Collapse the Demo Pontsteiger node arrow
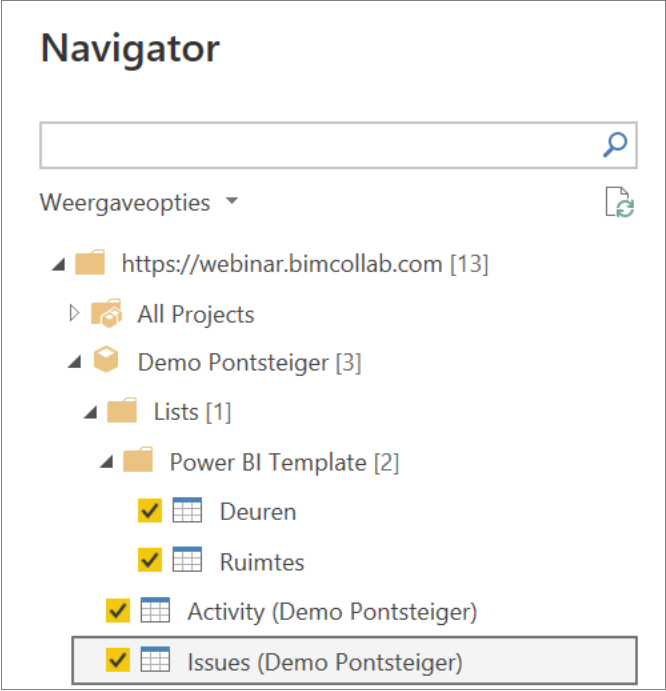 click(x=75, y=362)
